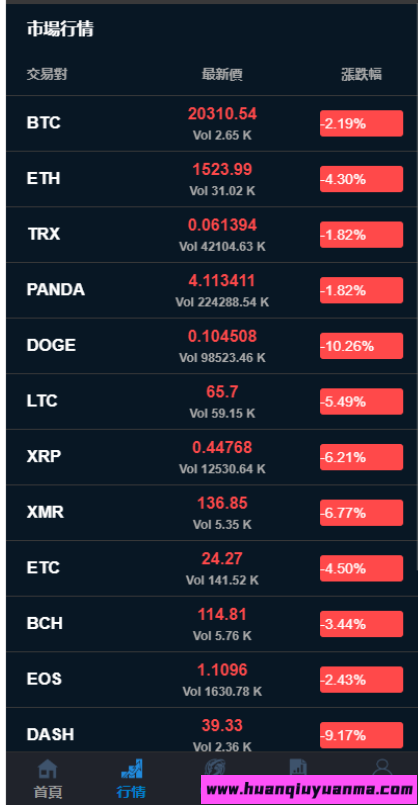This screenshot has height=805, width=418.
Task: Sort by 張跌幅 column header
Action: click(x=362, y=74)
